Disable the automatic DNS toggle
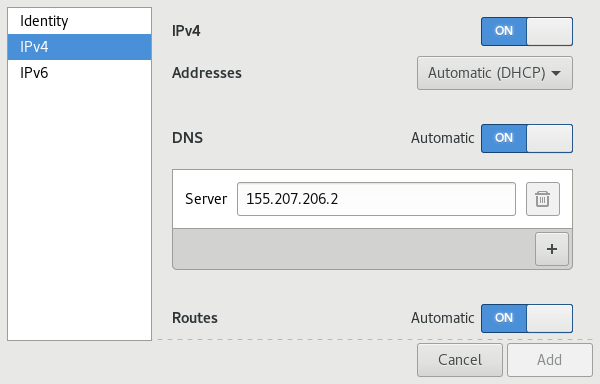 (x=527, y=138)
